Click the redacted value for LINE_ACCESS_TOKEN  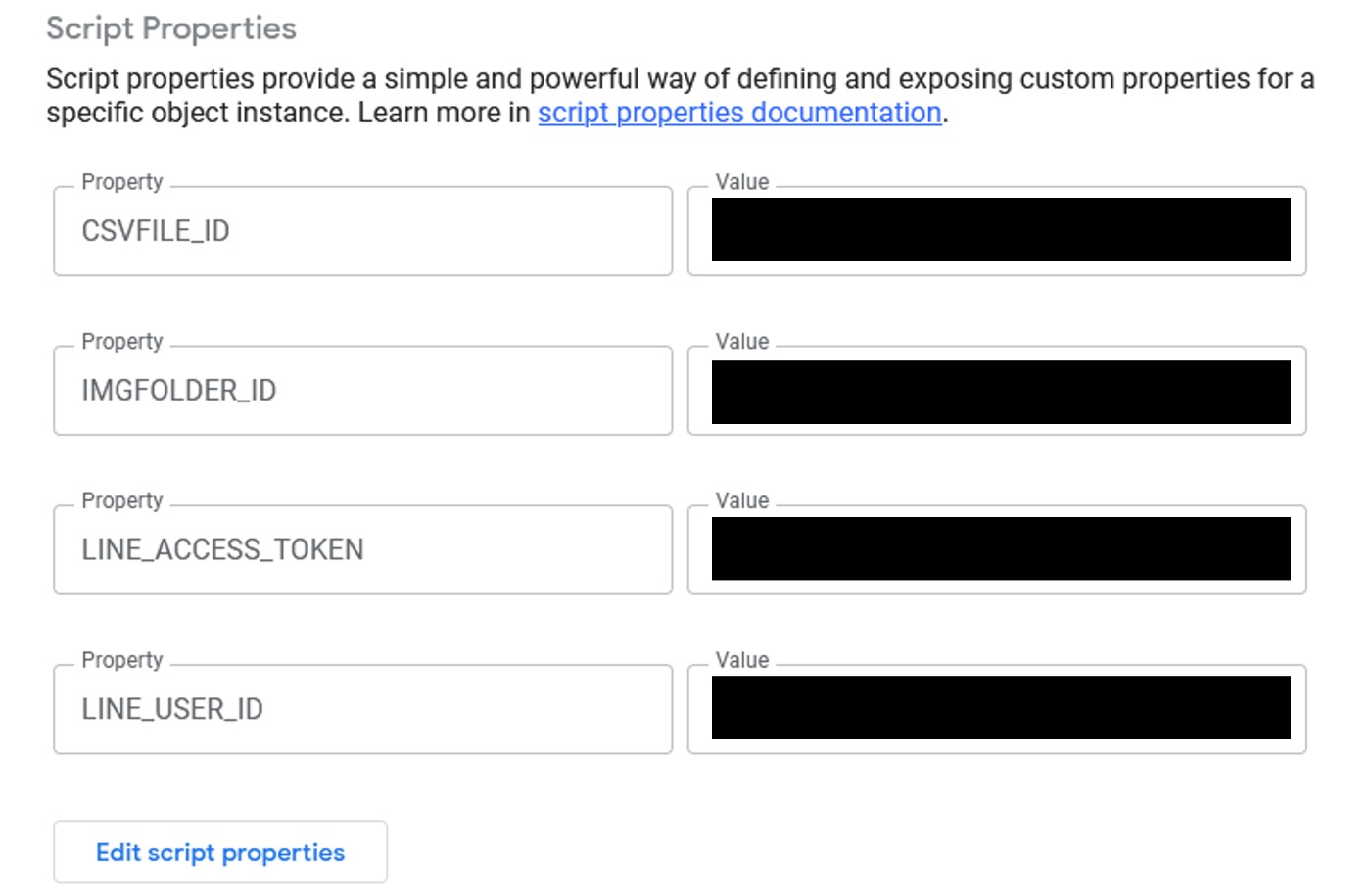click(x=1001, y=548)
